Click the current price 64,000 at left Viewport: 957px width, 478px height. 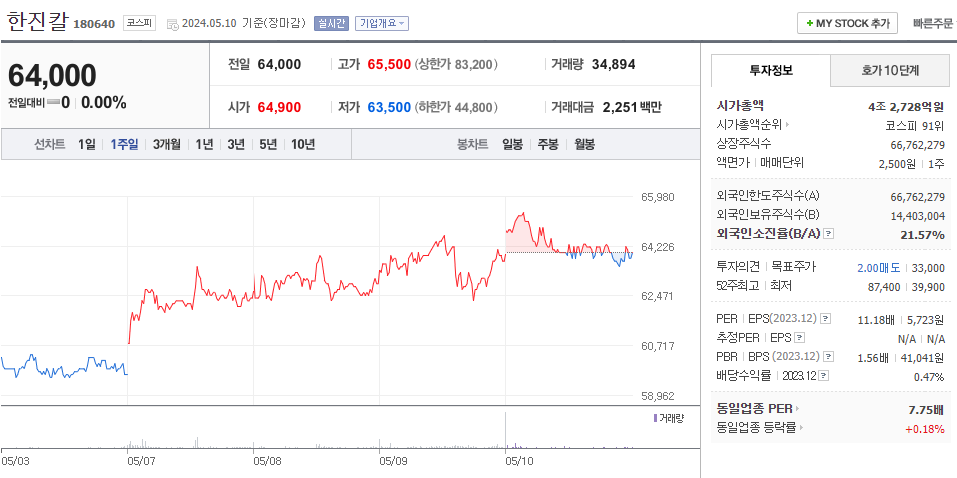click(52, 75)
